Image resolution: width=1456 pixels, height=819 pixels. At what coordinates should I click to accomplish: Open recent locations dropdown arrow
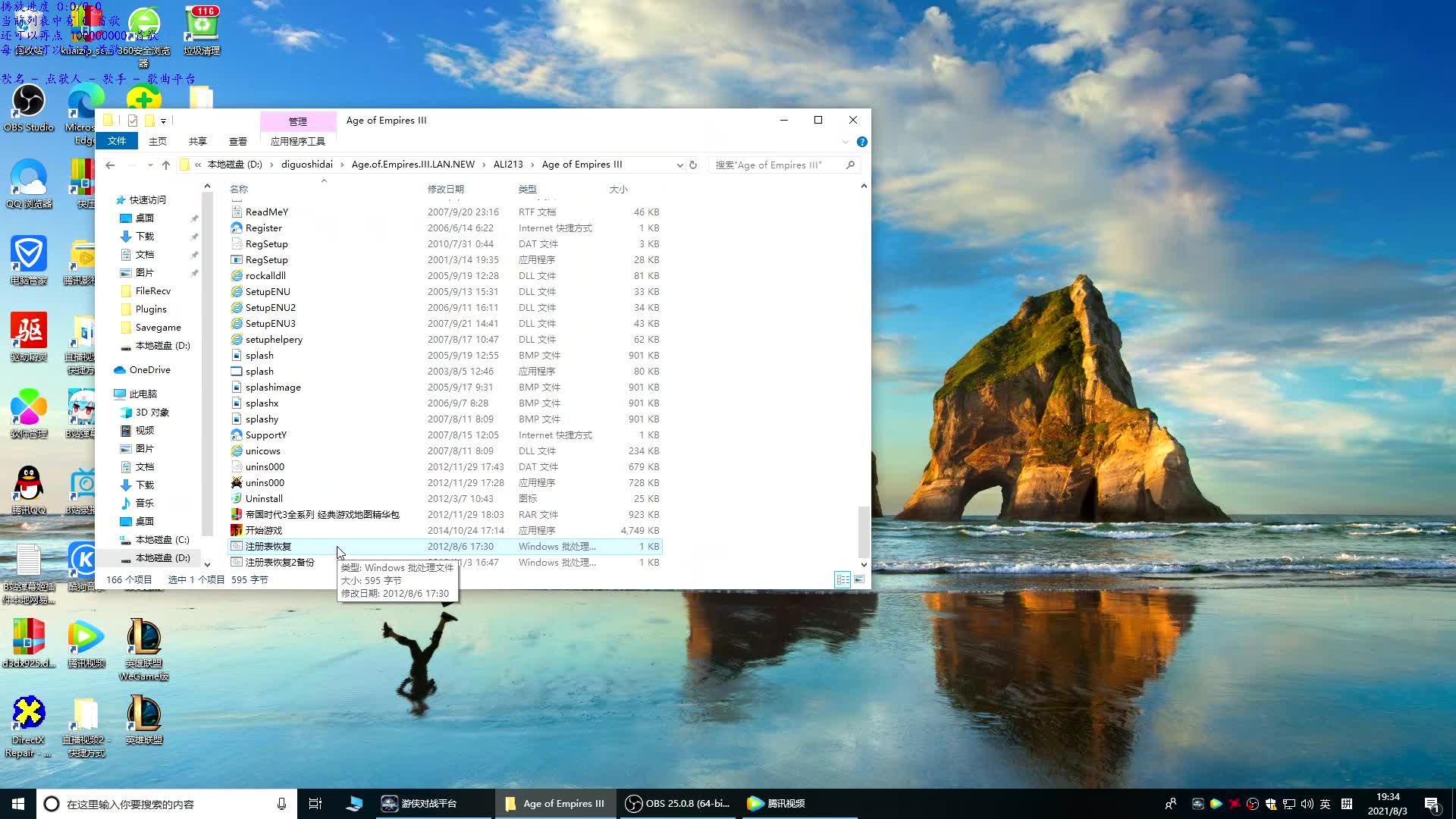click(150, 165)
